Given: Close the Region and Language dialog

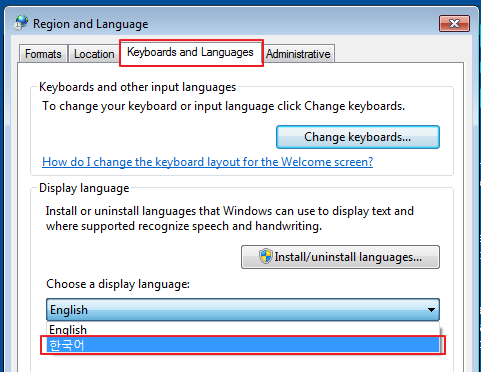Looking at the screenshot, I should coord(454,23).
